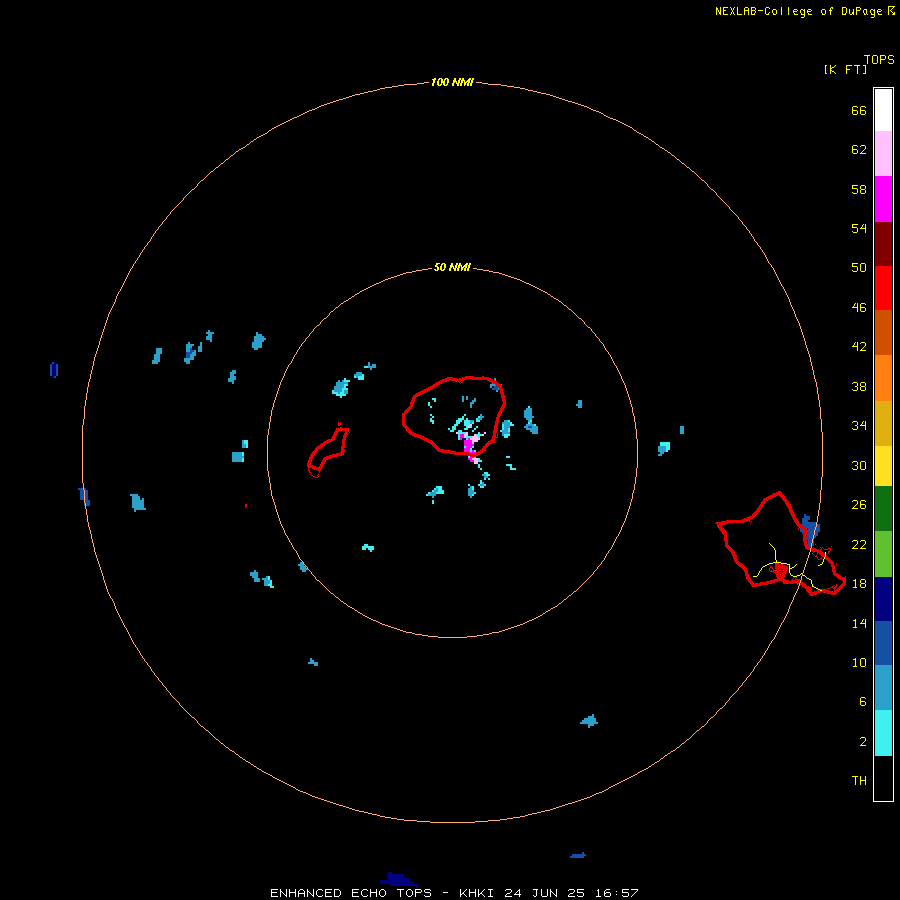Pick the black TH threshold swatch

883,778
